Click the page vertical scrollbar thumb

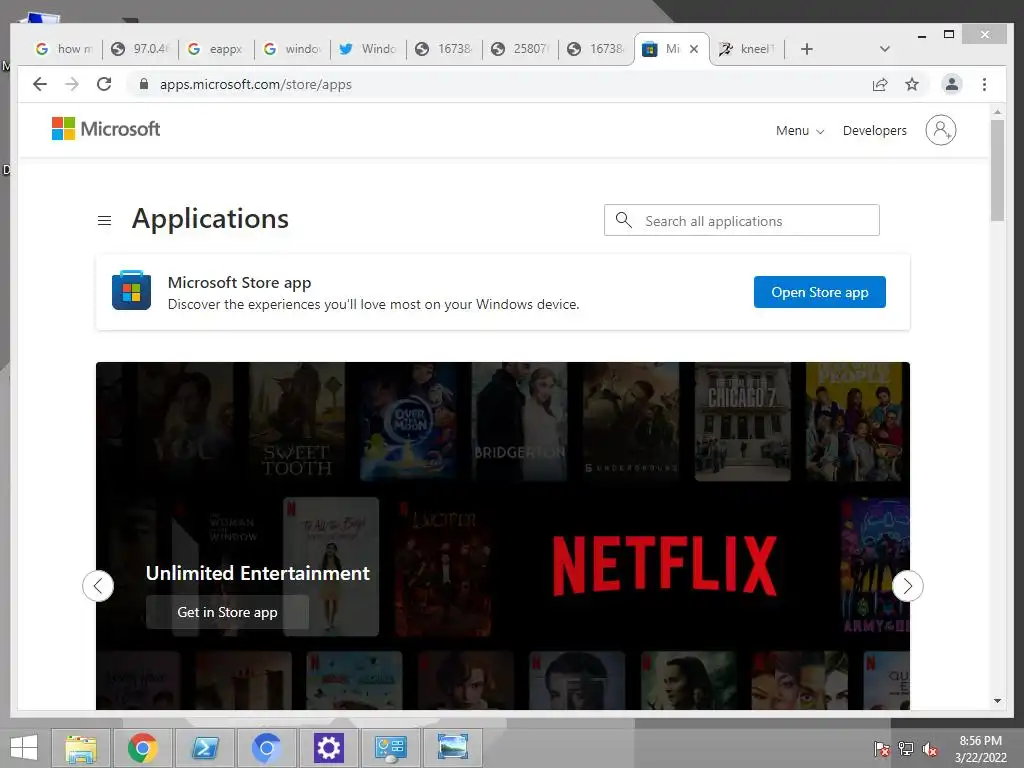[997, 170]
